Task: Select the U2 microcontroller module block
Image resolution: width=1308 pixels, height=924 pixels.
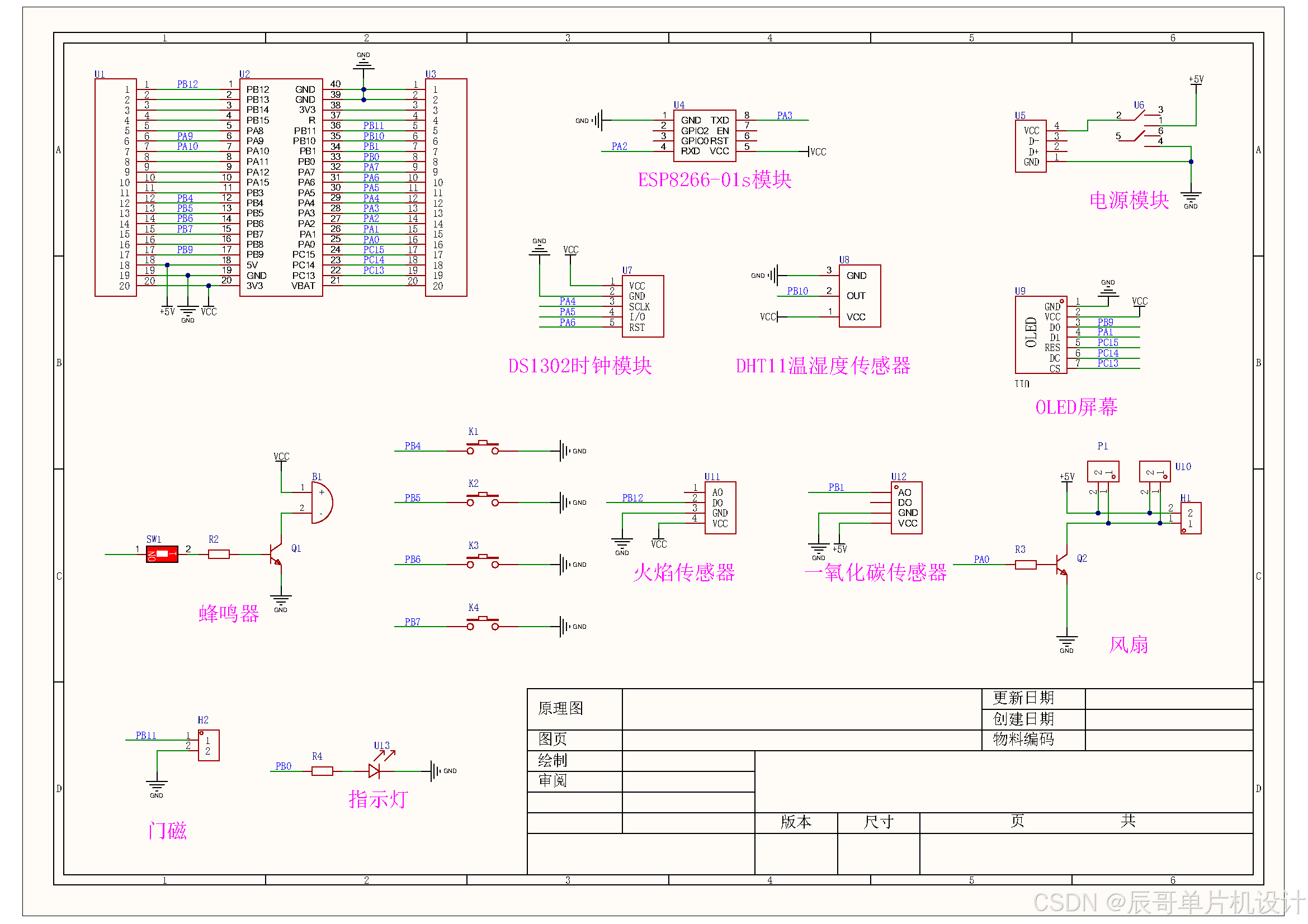Action: (281, 187)
